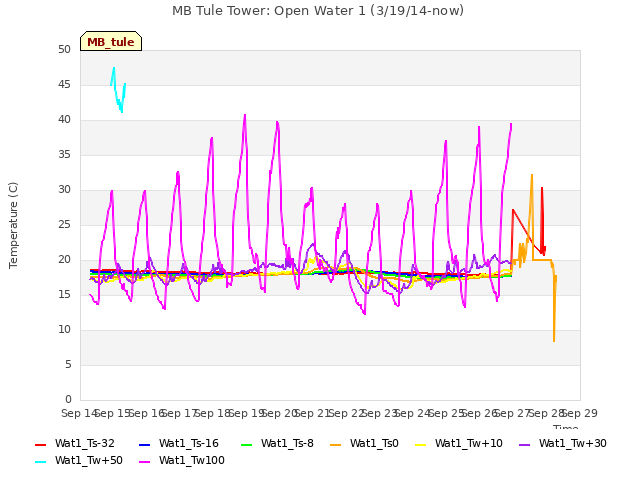Click the chart title MB Tule Tower
This screenshot has height=480, width=640.
click(x=318, y=11)
